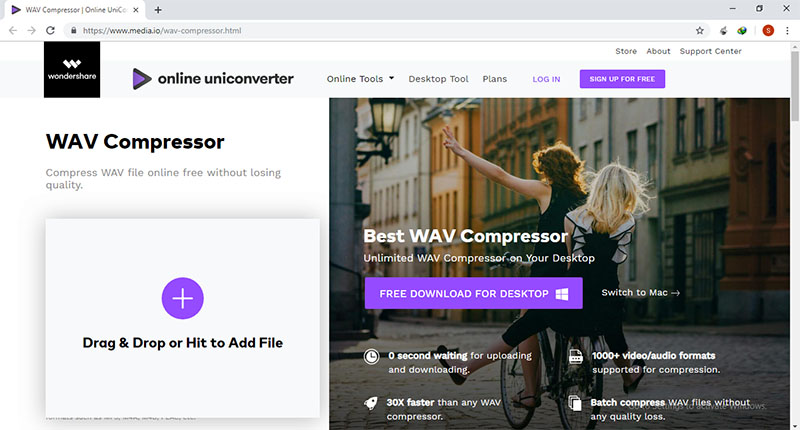Expand the Online Tools dropdown
This screenshot has height=430, width=800.
pyautogui.click(x=360, y=79)
